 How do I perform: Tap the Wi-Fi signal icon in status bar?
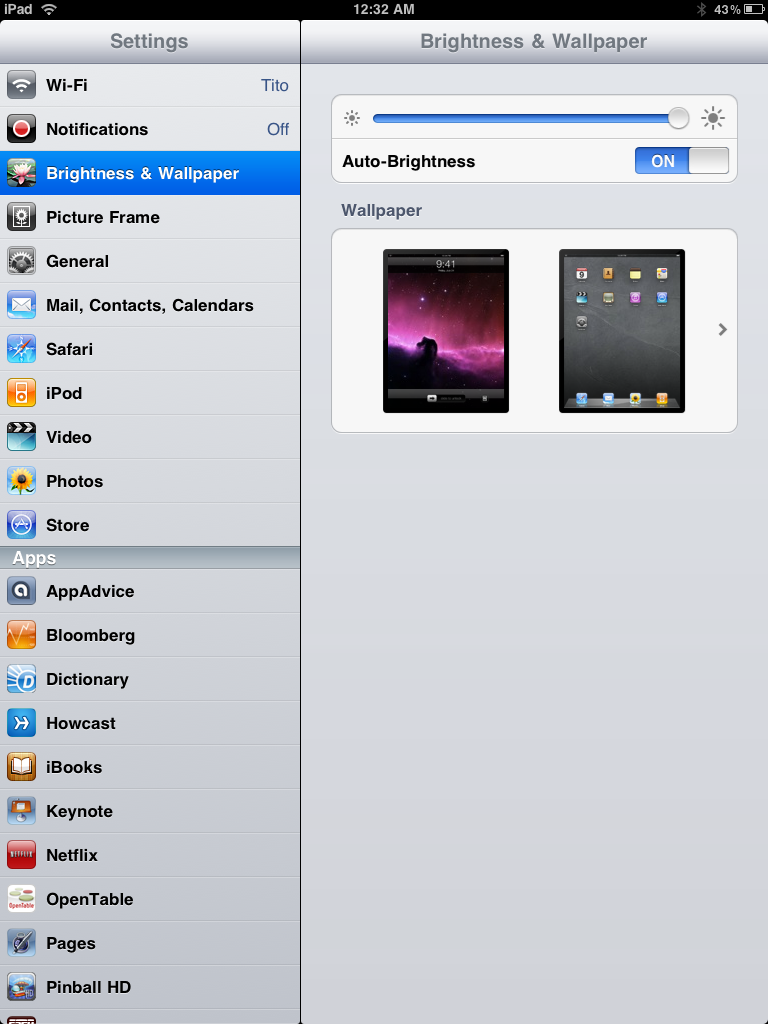48,9
